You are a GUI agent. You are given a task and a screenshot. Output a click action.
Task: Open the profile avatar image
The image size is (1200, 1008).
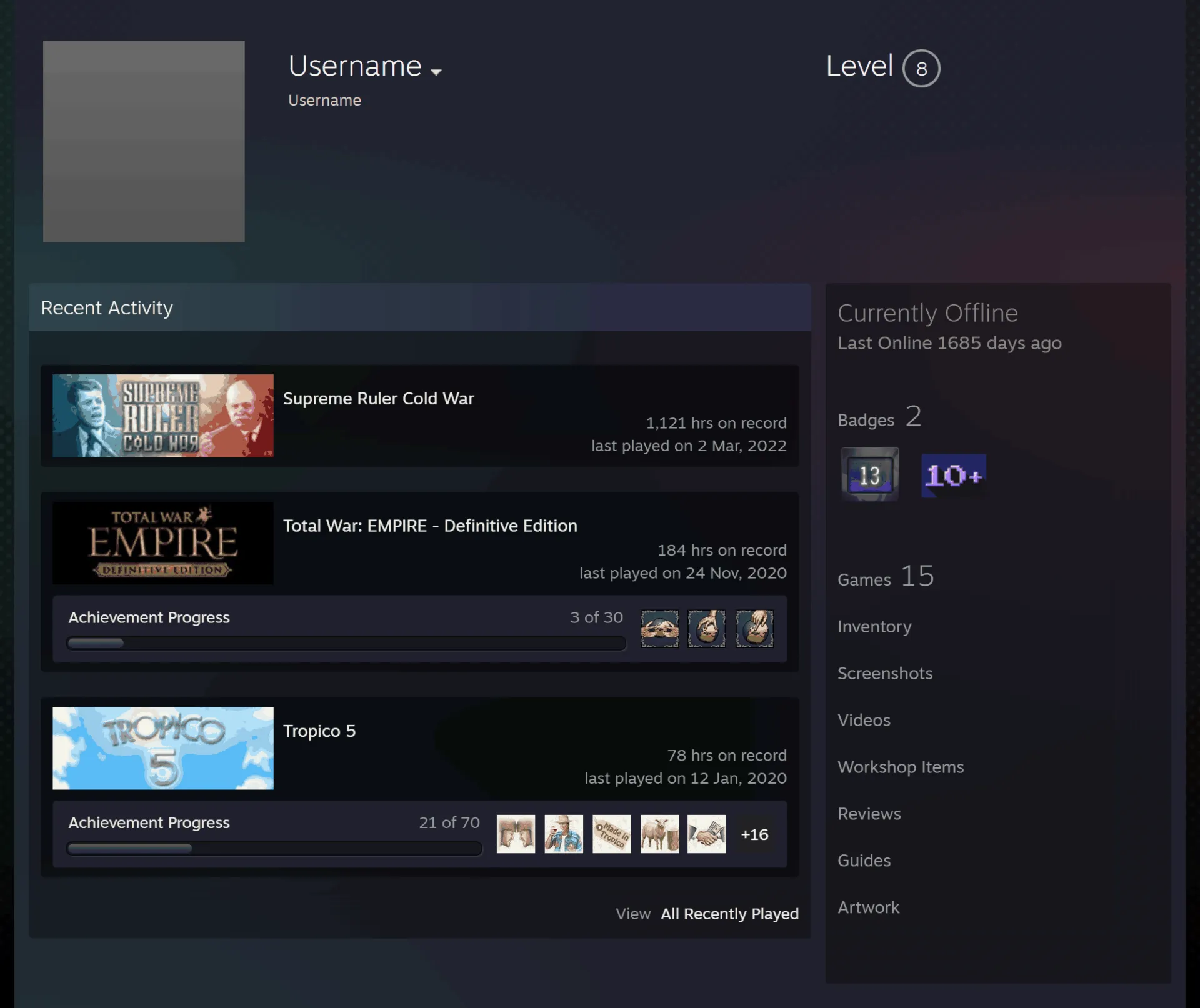pyautogui.click(x=144, y=141)
